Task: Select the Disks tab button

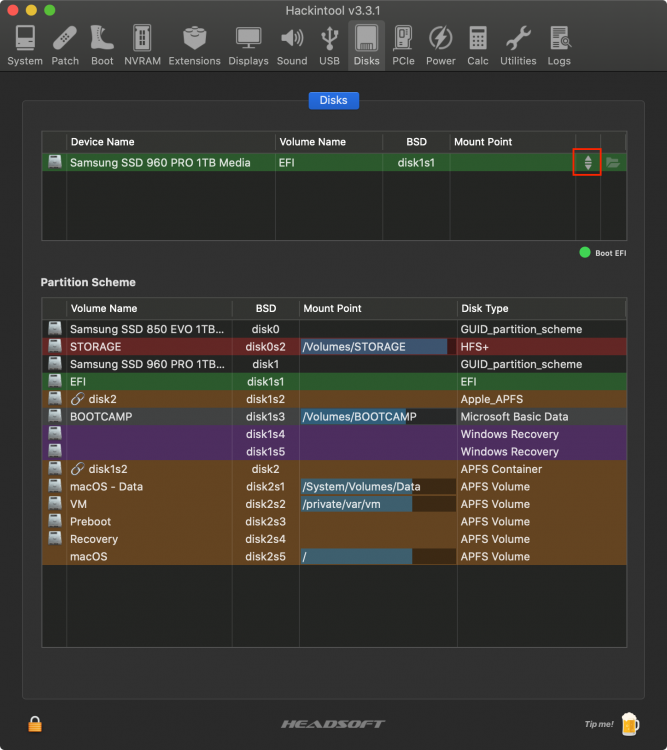Action: click(334, 100)
